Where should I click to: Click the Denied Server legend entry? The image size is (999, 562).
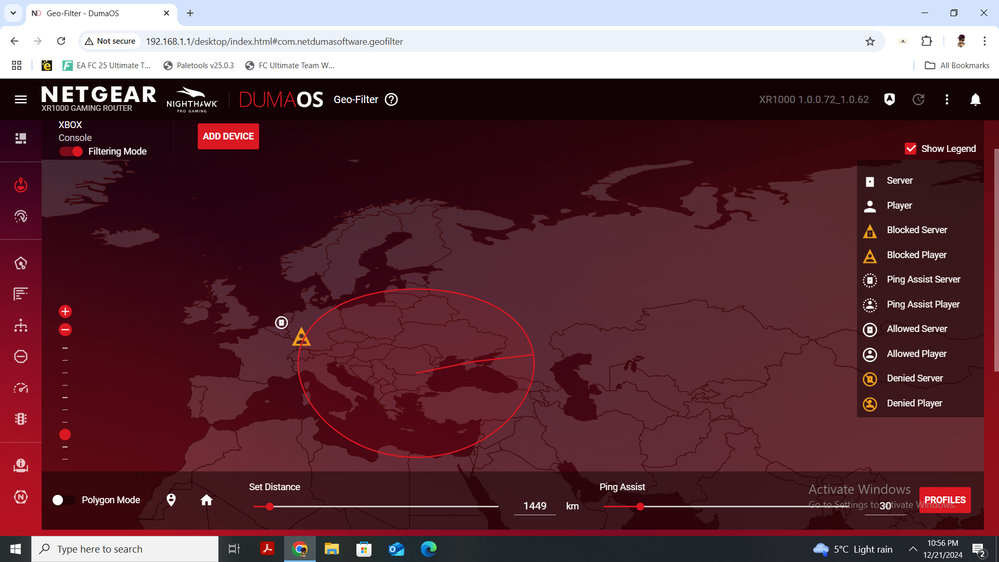(x=902, y=378)
